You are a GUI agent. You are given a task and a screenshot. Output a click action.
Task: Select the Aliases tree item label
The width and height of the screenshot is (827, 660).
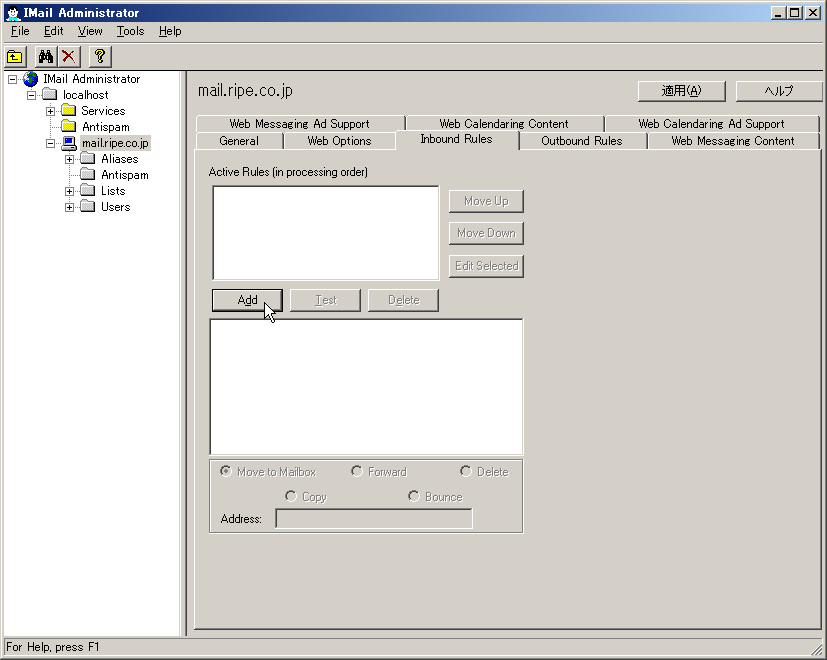pos(120,159)
